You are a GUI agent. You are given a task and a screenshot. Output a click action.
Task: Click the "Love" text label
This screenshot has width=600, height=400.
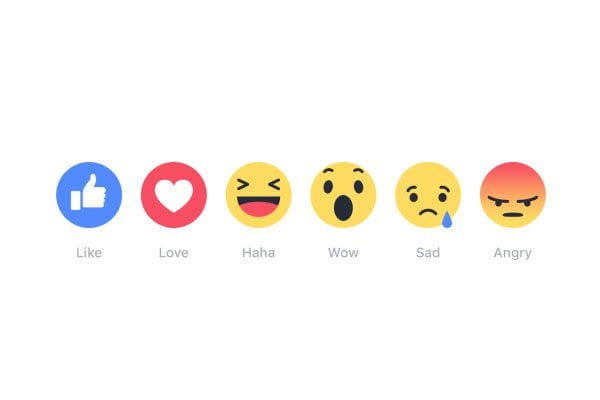(x=174, y=253)
